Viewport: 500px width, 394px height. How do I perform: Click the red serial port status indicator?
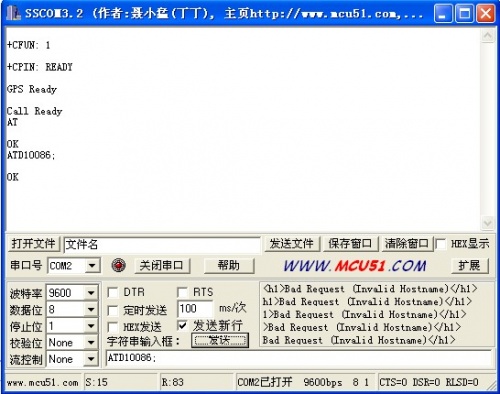click(x=118, y=266)
